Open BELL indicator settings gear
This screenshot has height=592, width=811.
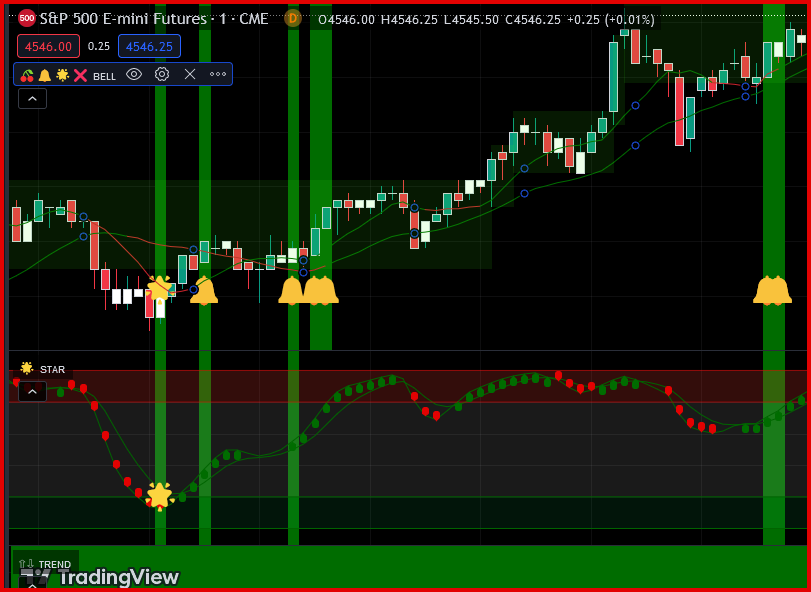162,74
